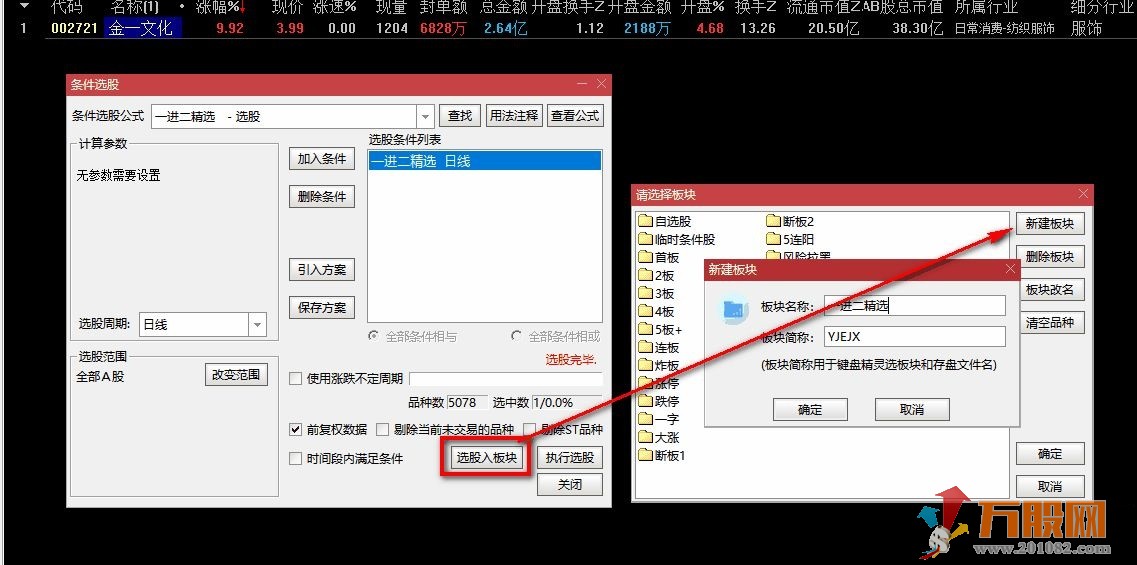1137x565 pixels.
Task: Select the 5连阳 folder
Action: (790, 239)
